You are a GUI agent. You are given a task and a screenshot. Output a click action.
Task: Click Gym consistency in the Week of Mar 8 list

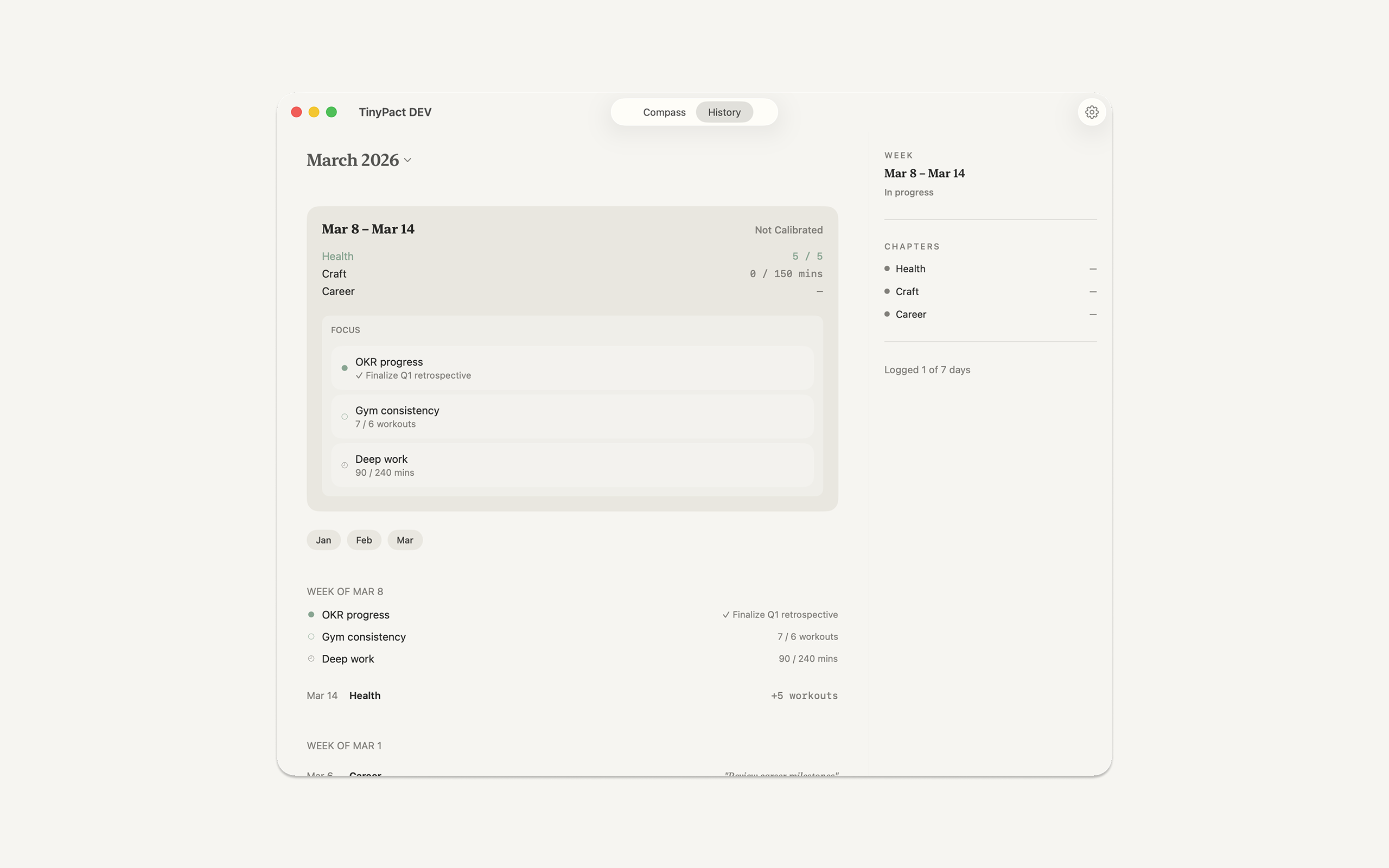tap(364, 637)
